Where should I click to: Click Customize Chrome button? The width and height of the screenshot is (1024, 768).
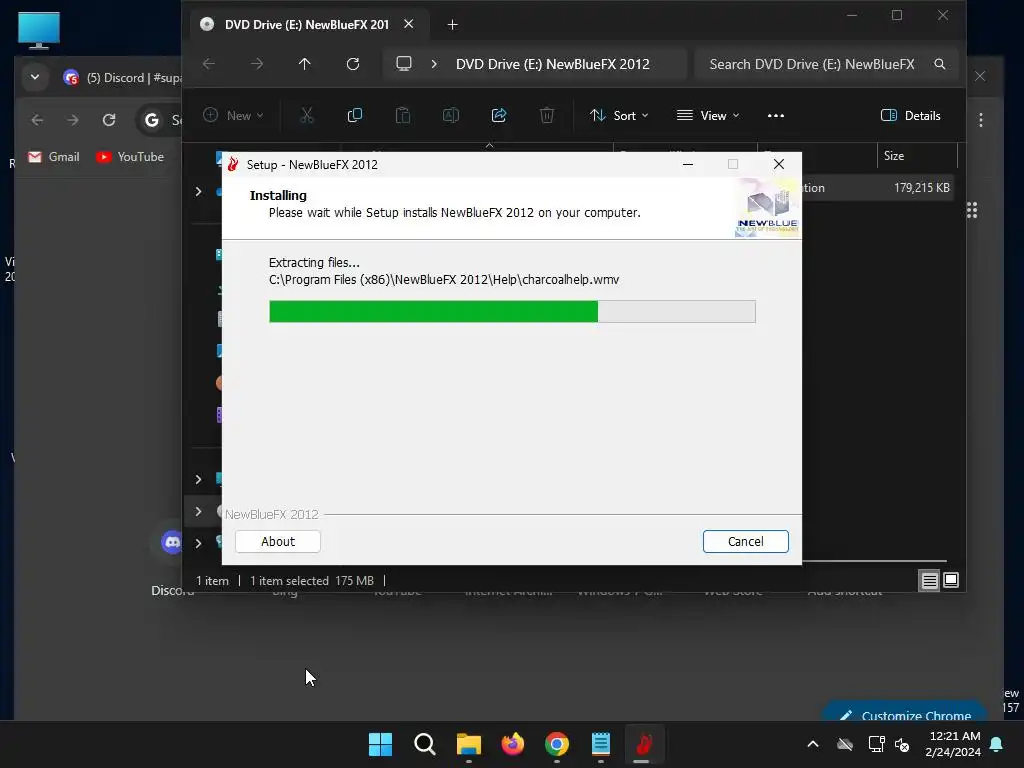(905, 712)
